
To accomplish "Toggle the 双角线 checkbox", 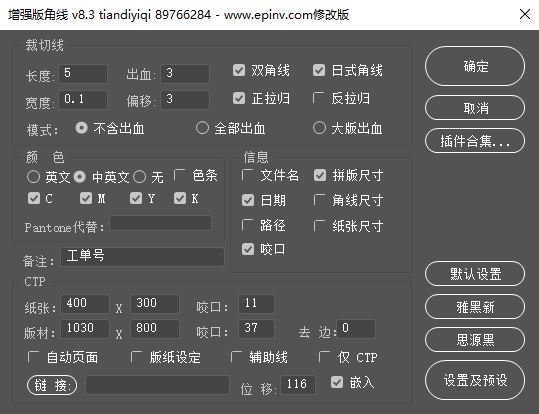I will 239,70.
